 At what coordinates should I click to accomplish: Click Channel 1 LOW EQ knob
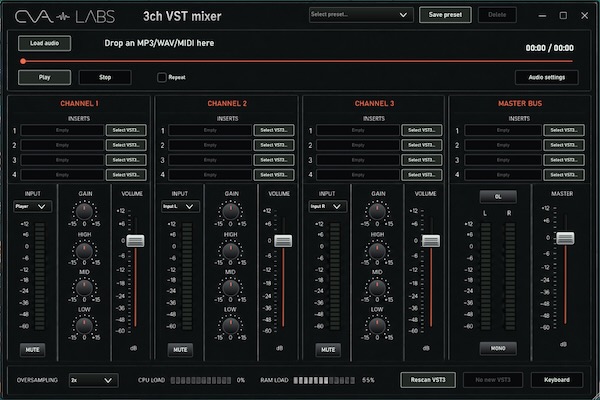(84, 326)
